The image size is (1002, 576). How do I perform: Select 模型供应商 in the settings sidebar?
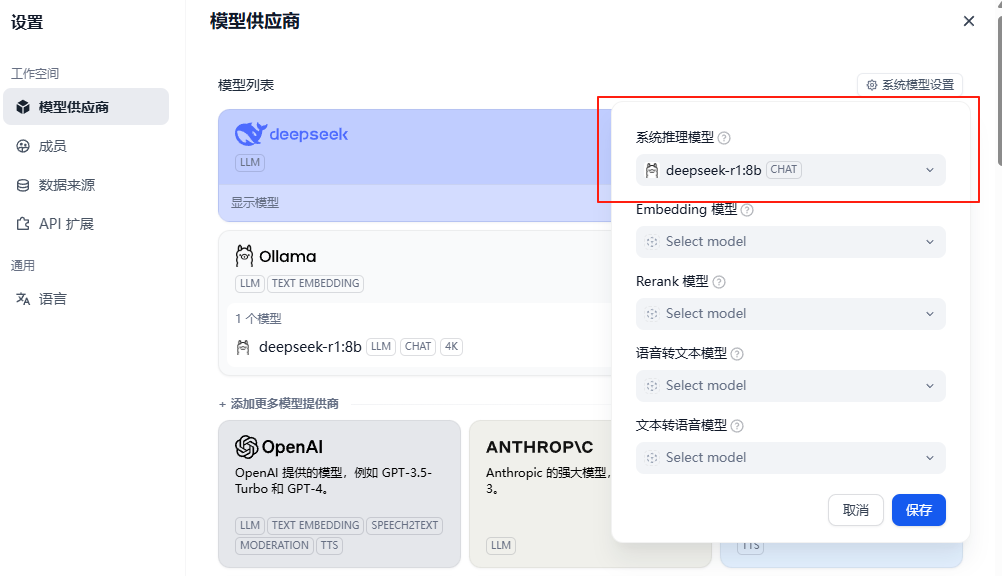click(x=86, y=107)
